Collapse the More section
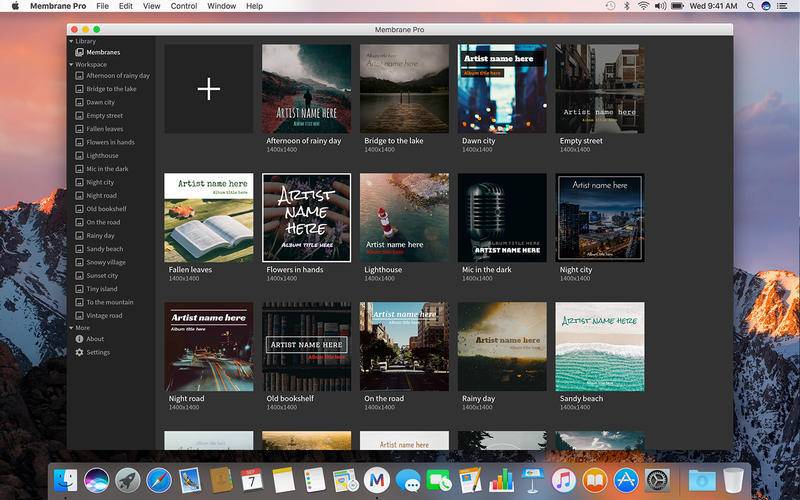This screenshot has height=500, width=800. point(71,327)
